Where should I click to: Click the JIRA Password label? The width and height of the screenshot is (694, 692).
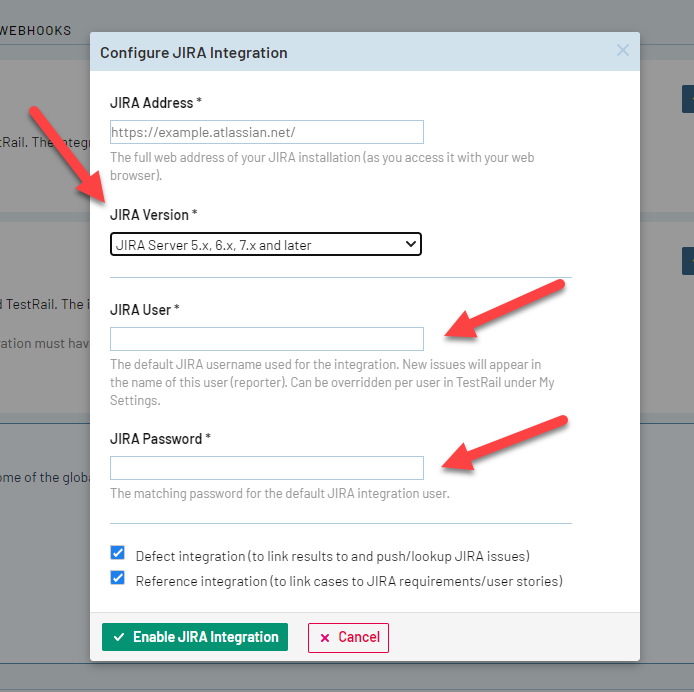tap(160, 438)
